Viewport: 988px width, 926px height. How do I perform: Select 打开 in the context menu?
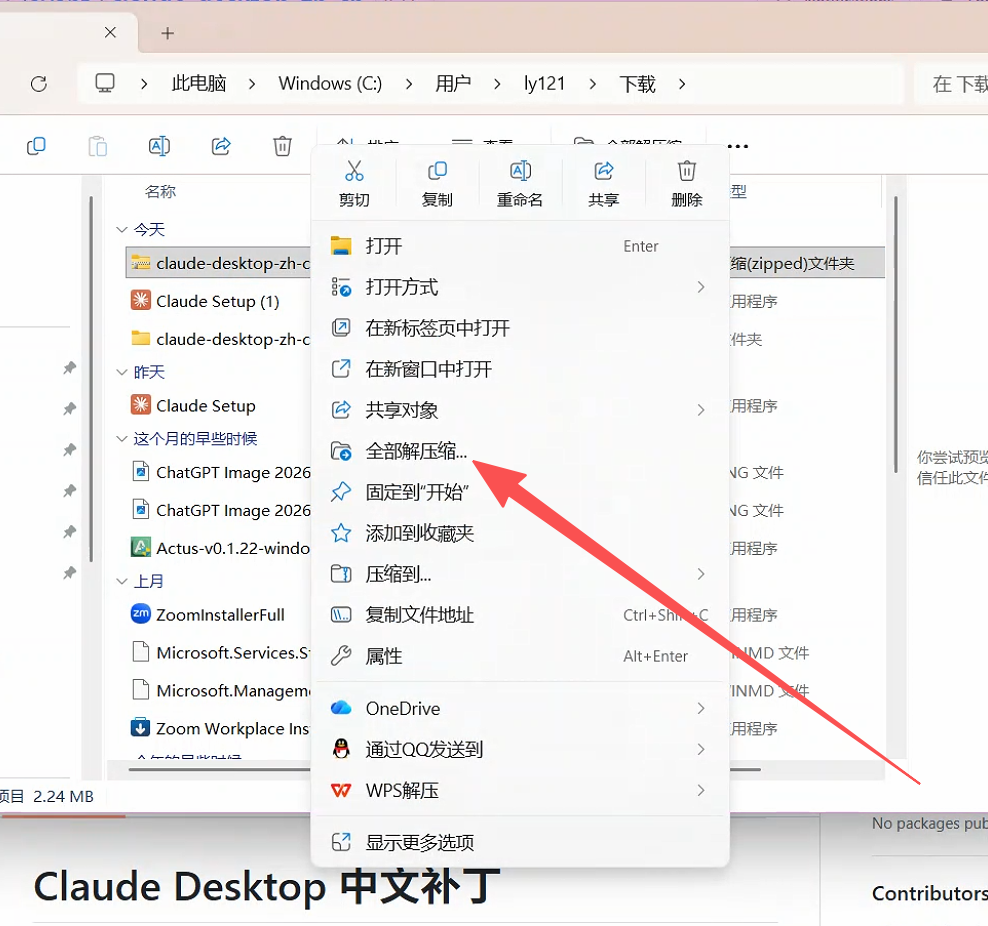pos(520,246)
